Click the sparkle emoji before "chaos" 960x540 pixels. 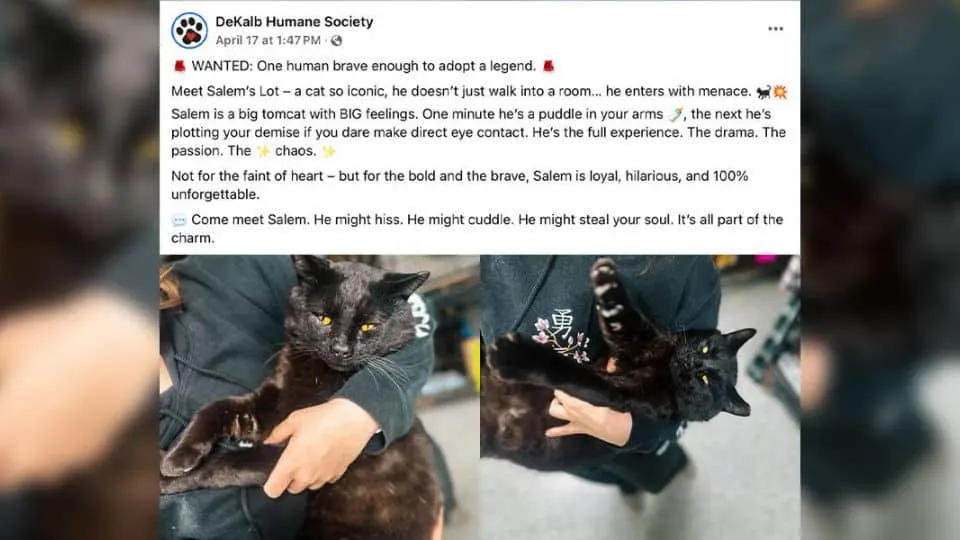[x=263, y=151]
